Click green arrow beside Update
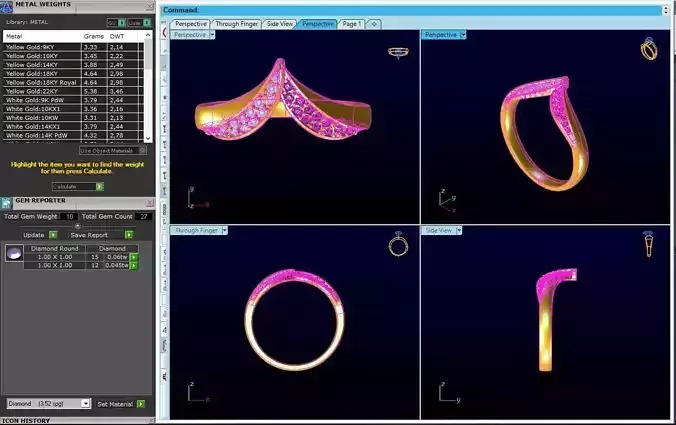The image size is (676, 425). coord(53,235)
